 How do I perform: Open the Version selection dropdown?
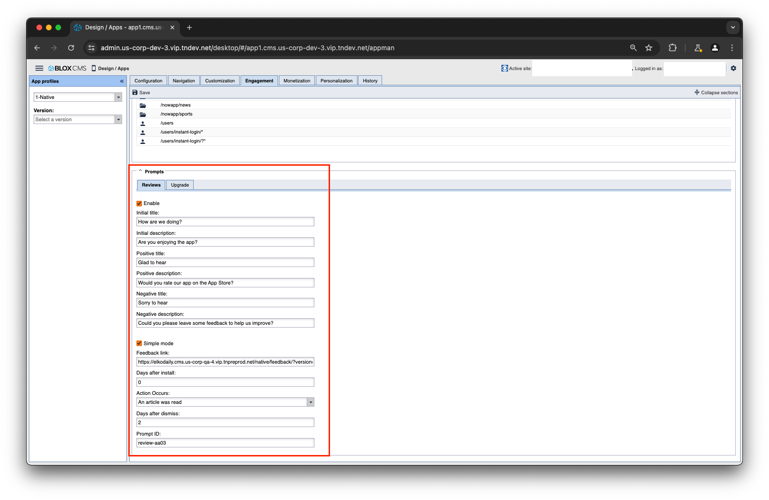(118, 119)
